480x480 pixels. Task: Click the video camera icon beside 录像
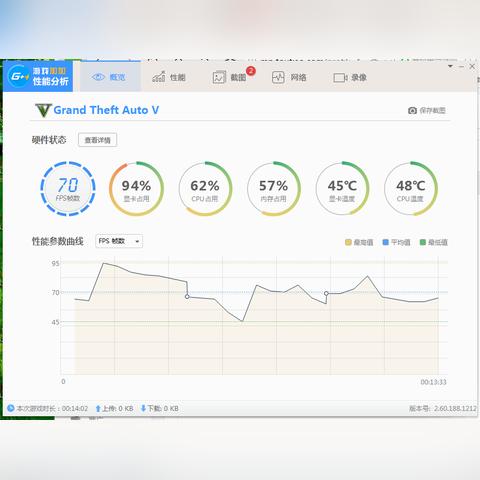pyautogui.click(x=340, y=78)
